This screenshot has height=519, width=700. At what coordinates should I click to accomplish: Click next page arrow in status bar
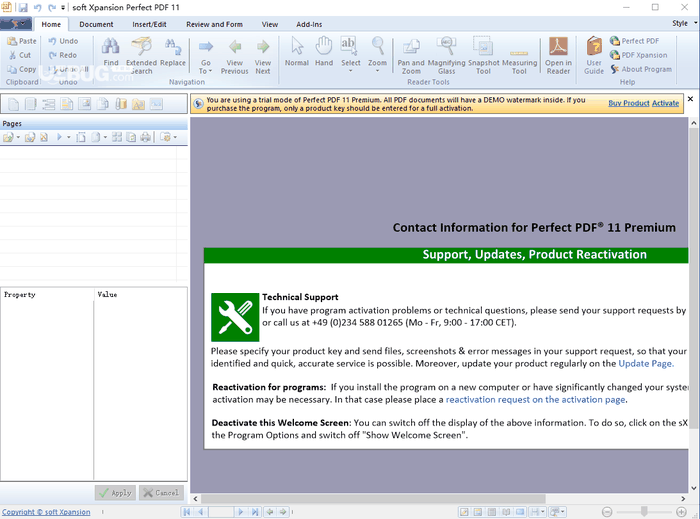coord(241,512)
